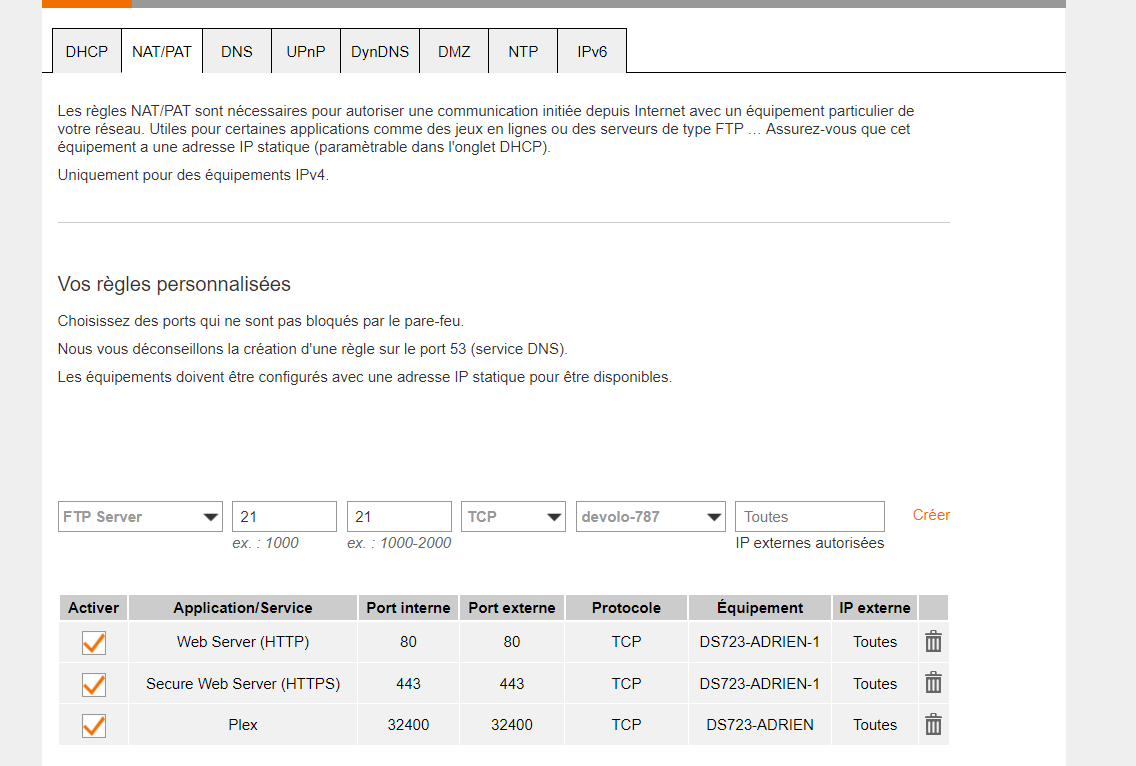
Task: Click the internal port input field
Action: (x=284, y=517)
